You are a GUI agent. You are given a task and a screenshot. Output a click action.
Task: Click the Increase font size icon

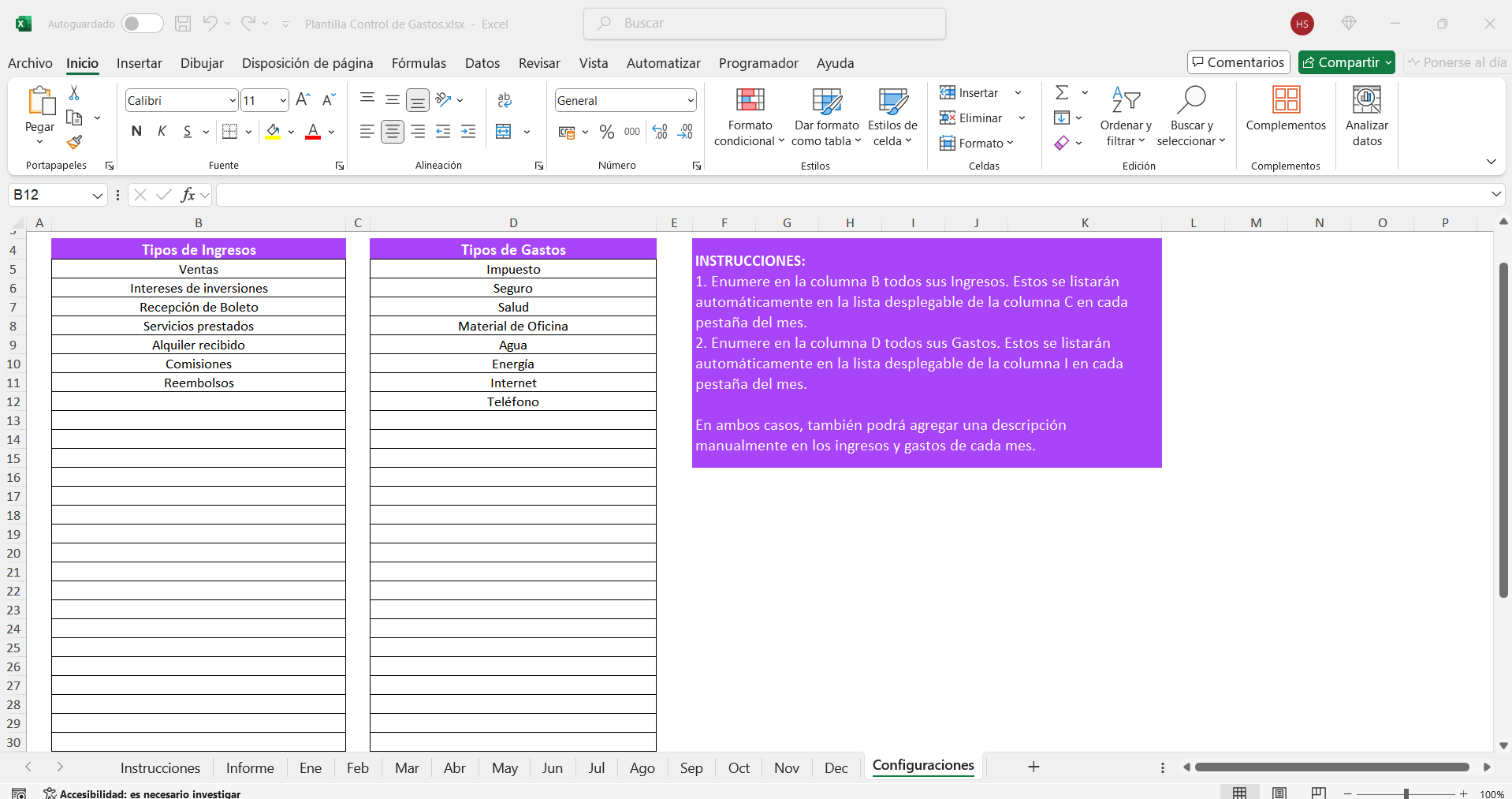pos(303,100)
